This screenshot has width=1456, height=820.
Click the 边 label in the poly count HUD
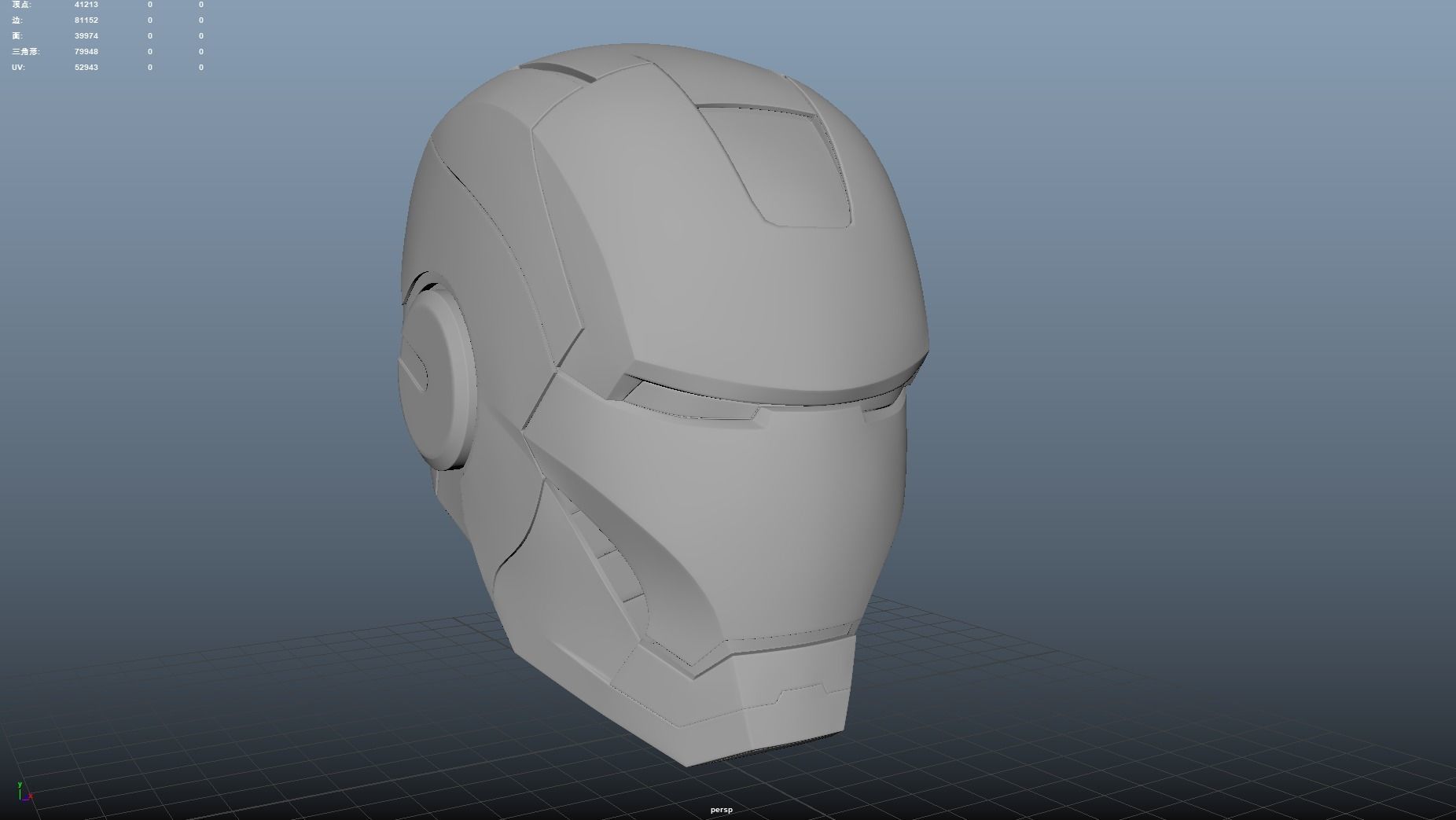click(x=17, y=20)
